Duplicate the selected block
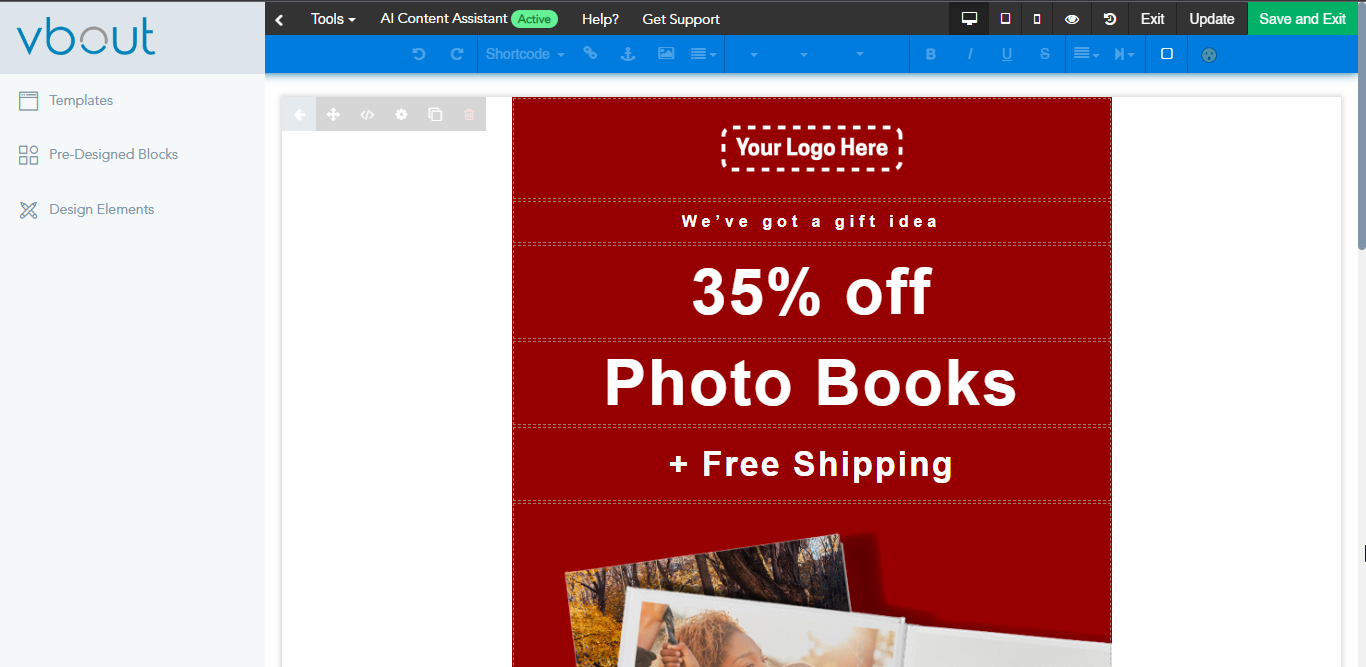The height and width of the screenshot is (667, 1366). (435, 114)
